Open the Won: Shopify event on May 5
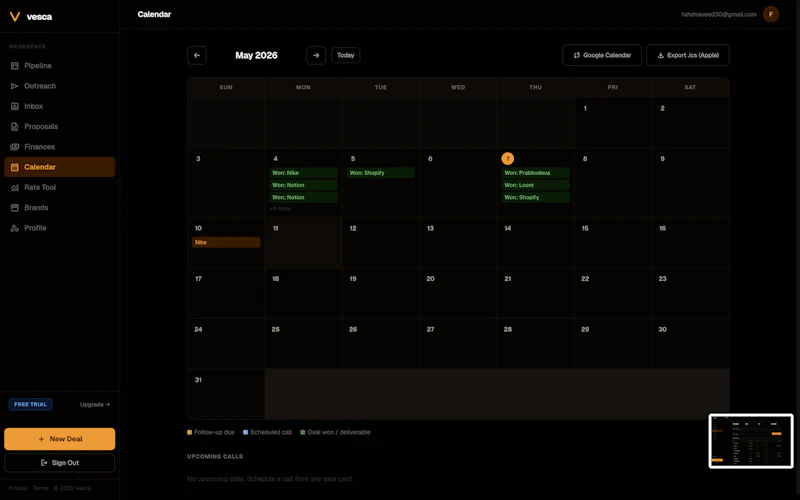This screenshot has height=500, width=800. [381, 173]
